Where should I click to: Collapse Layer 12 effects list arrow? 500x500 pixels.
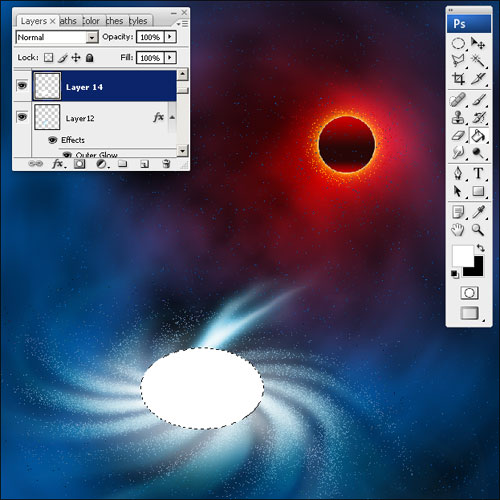pyautogui.click(x=172, y=117)
